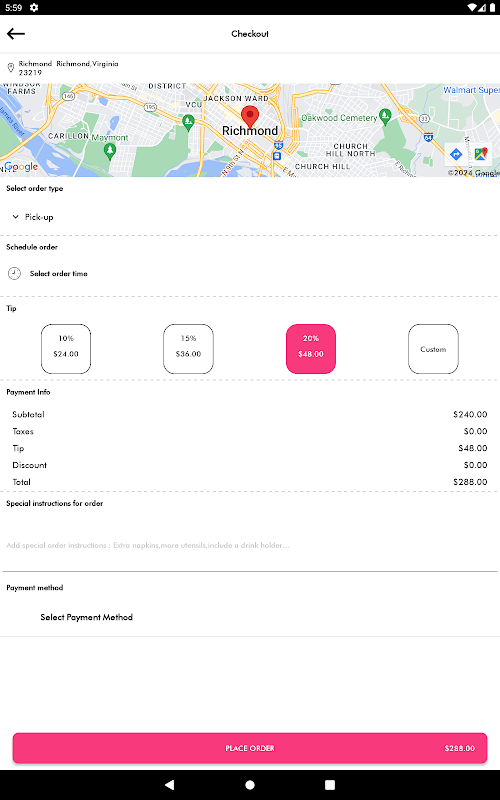The width and height of the screenshot is (500, 800).
Task: Tap the clock icon for scheduling
Action: [14, 273]
